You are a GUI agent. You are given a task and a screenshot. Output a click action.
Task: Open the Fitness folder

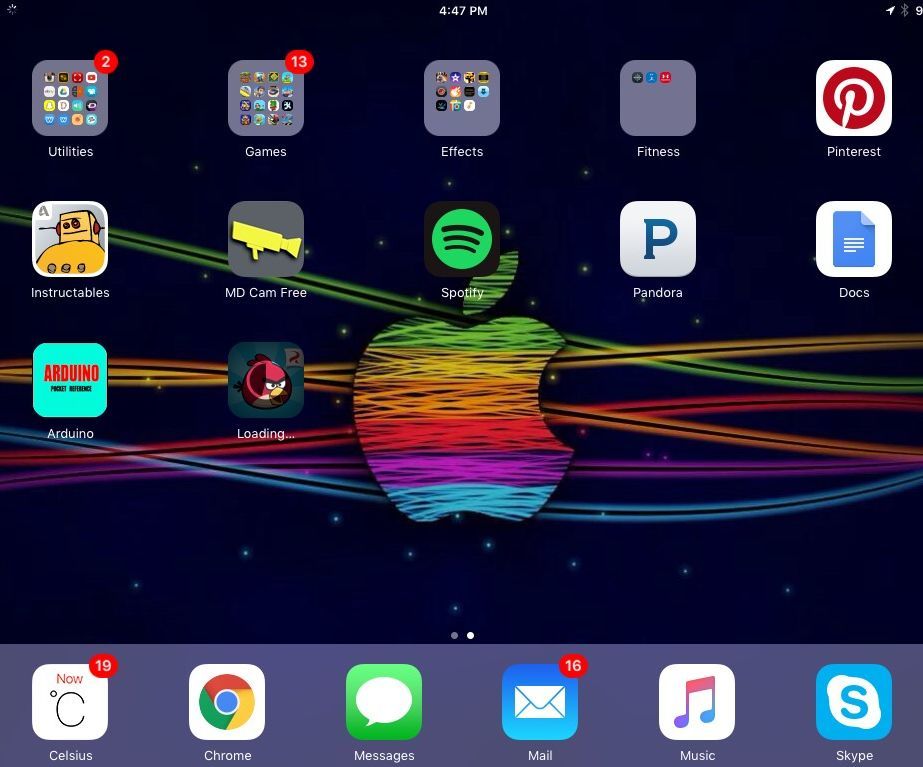tap(658, 98)
